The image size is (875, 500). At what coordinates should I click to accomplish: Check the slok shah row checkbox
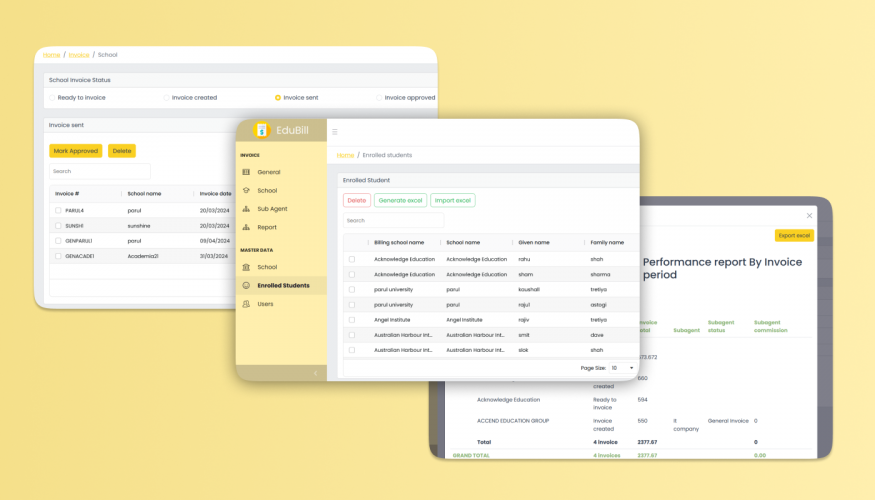click(352, 350)
